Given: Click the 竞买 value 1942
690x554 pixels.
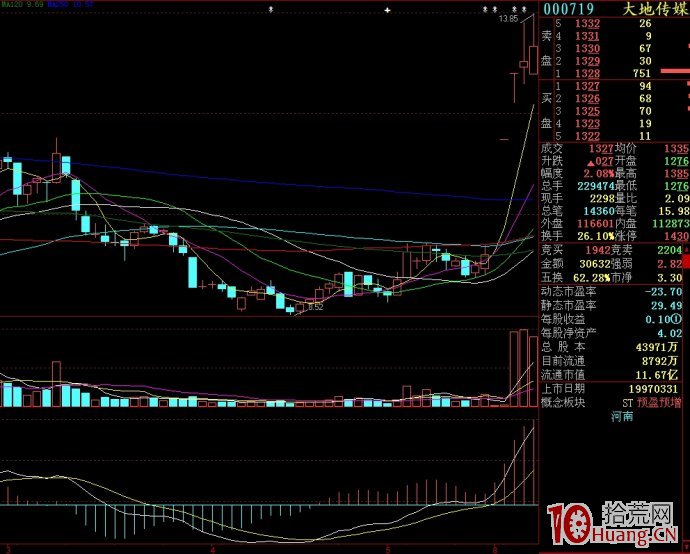Looking at the screenshot, I should pos(598,250).
